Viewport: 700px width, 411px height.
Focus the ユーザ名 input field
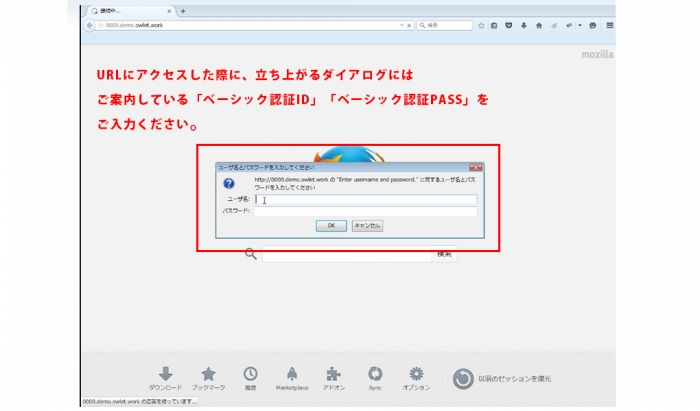click(x=365, y=199)
